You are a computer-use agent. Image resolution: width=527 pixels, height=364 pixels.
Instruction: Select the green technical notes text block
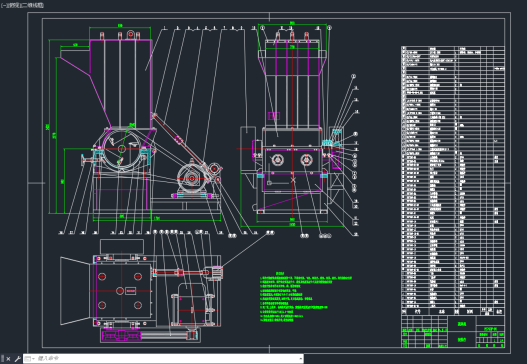306,297
